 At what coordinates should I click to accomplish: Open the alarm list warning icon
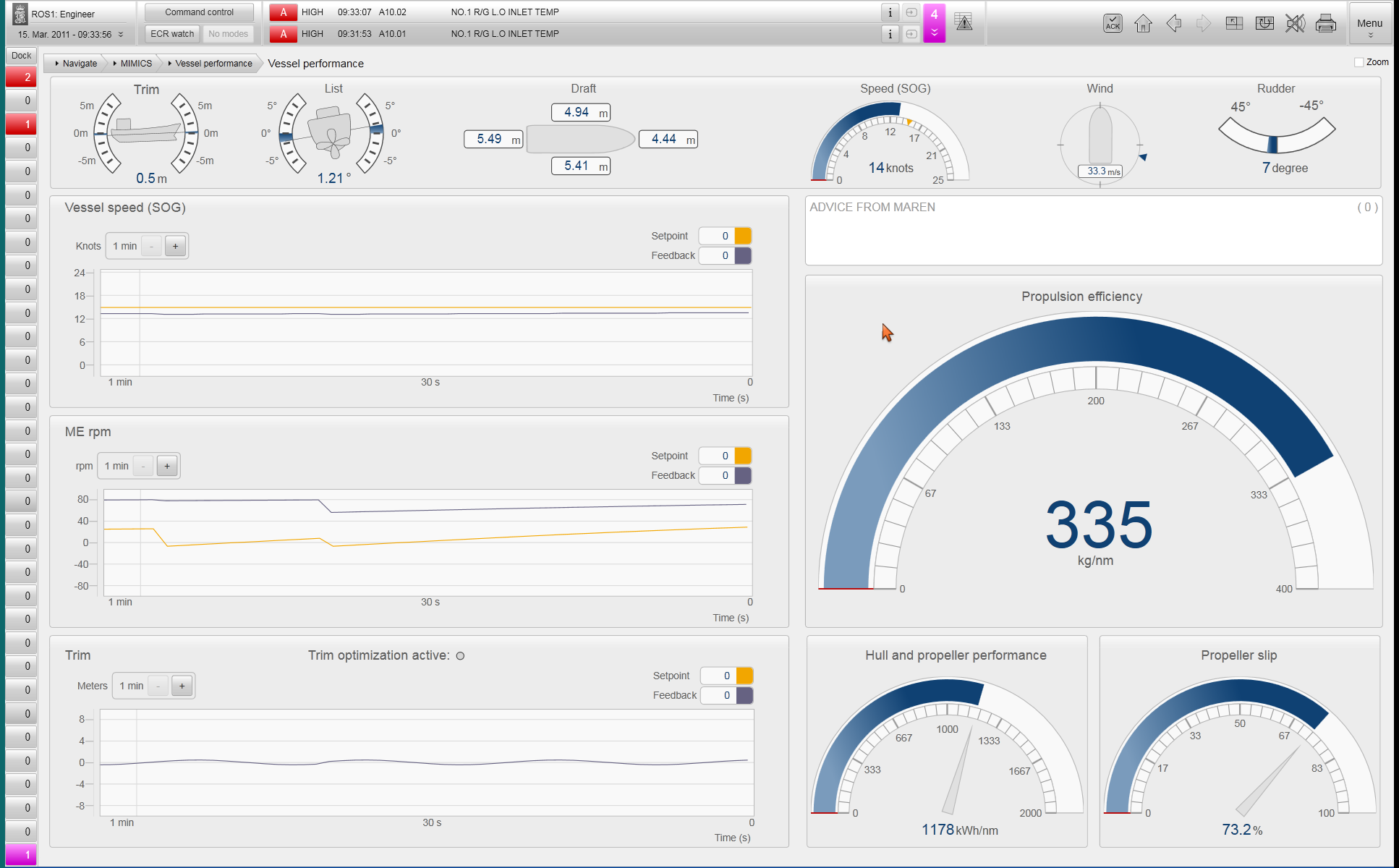[964, 22]
